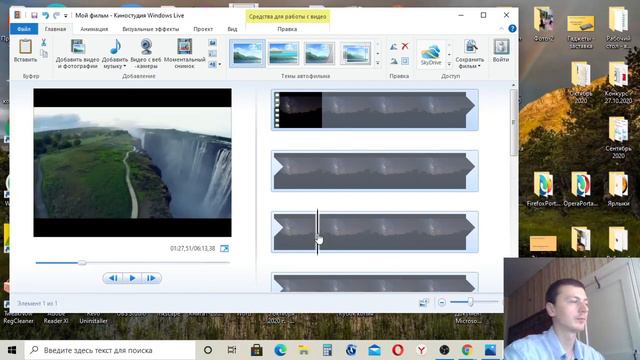The height and width of the screenshot is (360, 640).
Task: Play the video preview
Action: [x=132, y=278]
